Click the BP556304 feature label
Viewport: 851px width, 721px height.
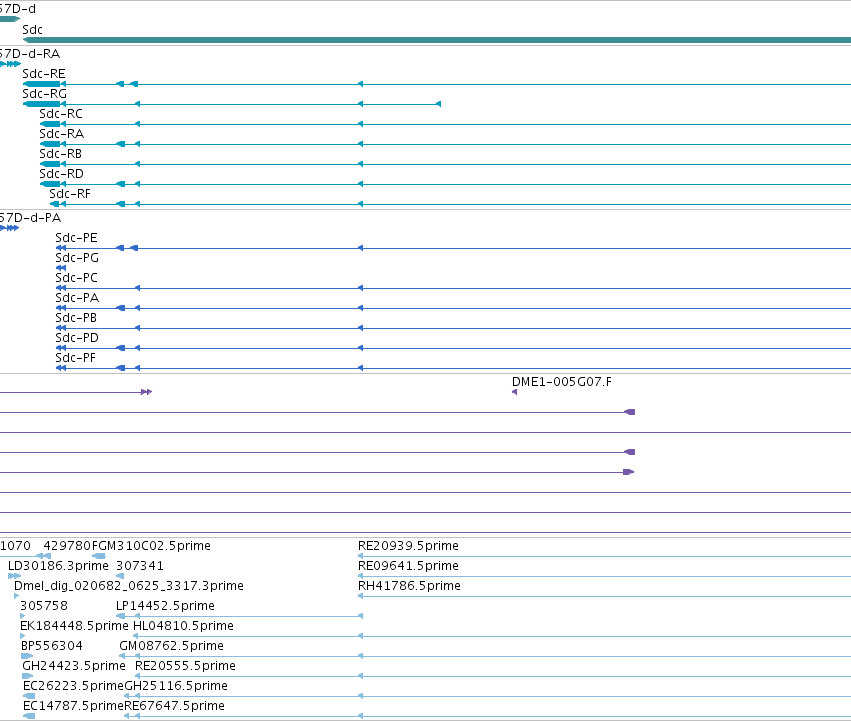point(52,646)
